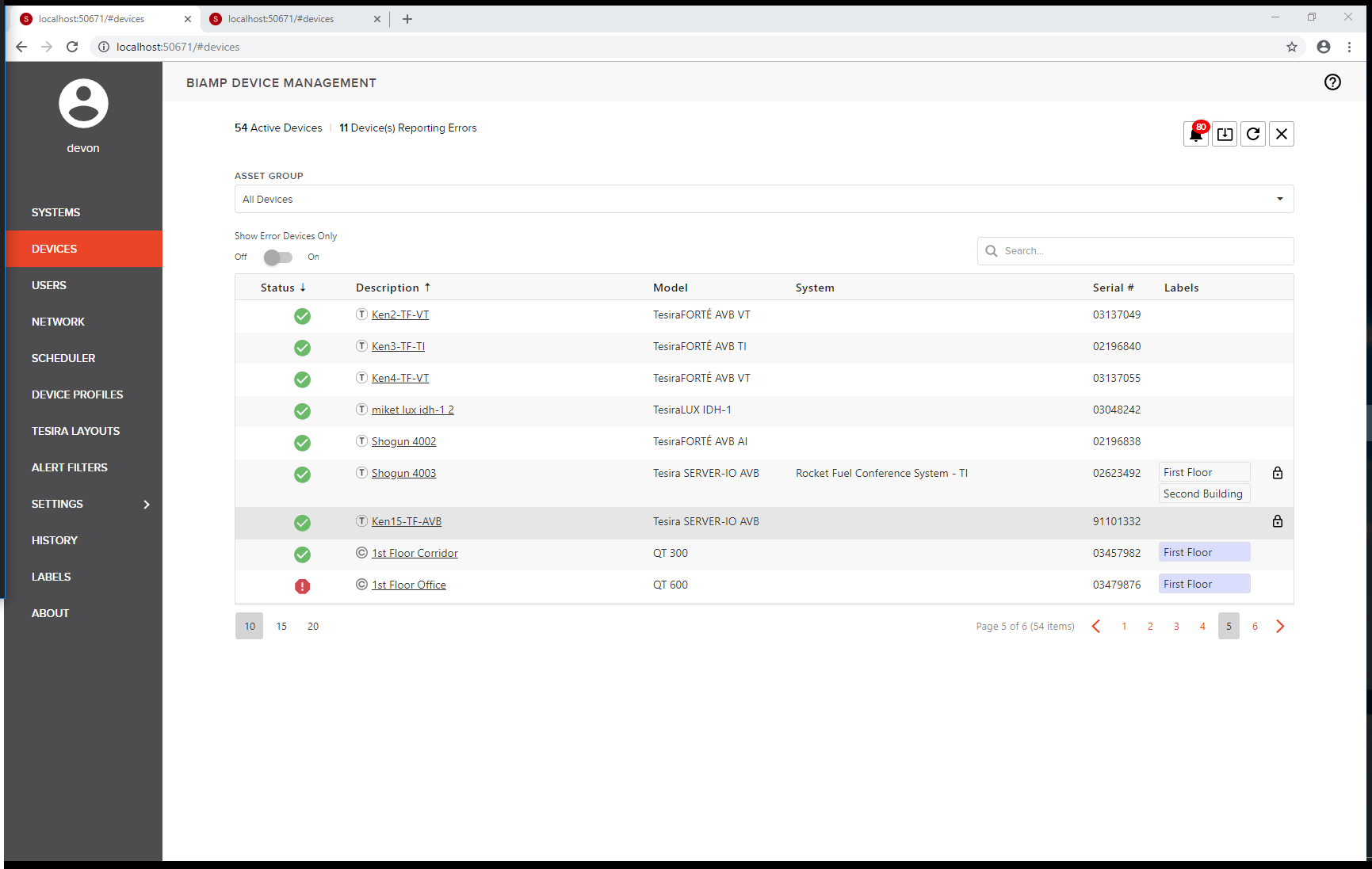
Task: Go to the next page arrow
Action: (x=1280, y=627)
